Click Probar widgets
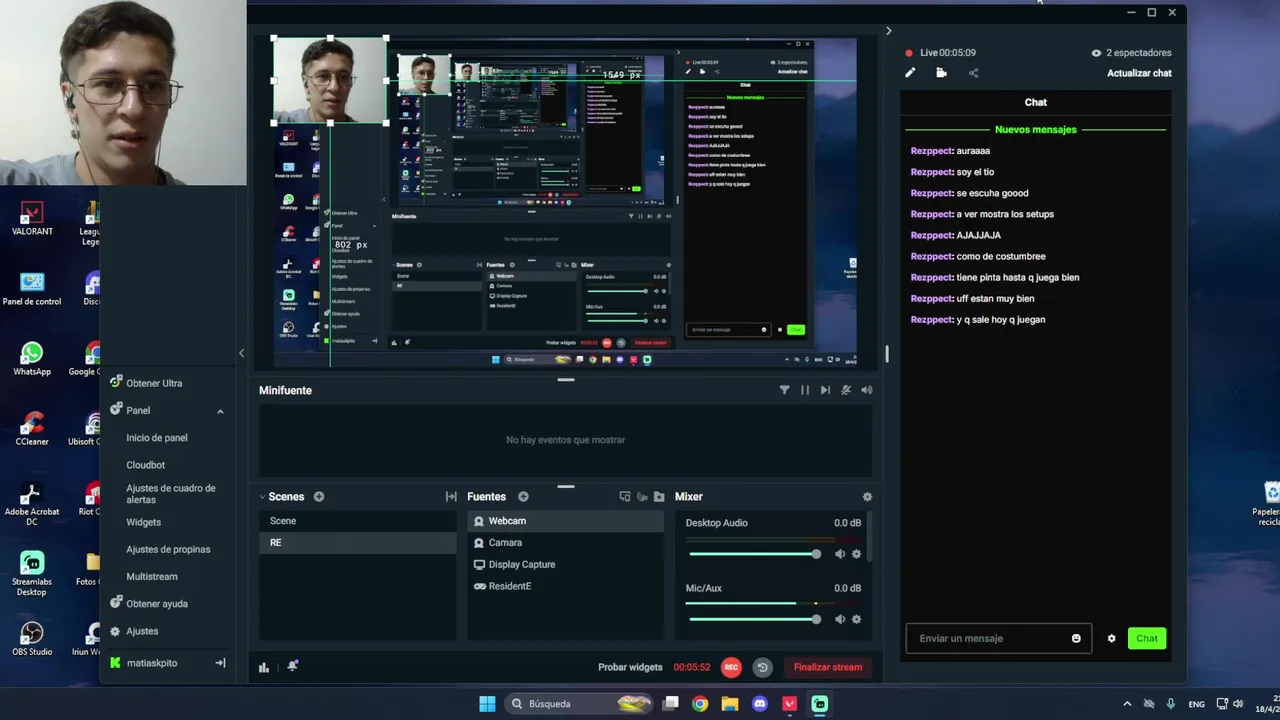The image size is (1280, 720). coord(630,667)
